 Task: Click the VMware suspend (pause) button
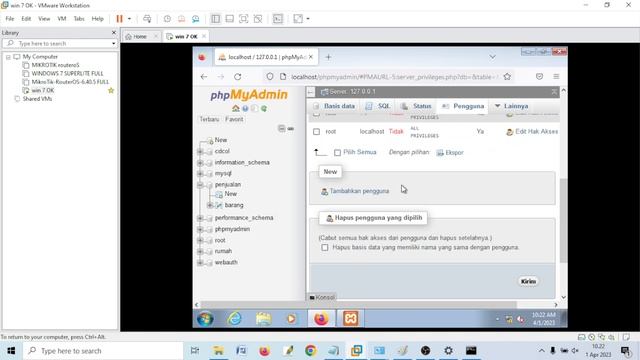(x=119, y=19)
